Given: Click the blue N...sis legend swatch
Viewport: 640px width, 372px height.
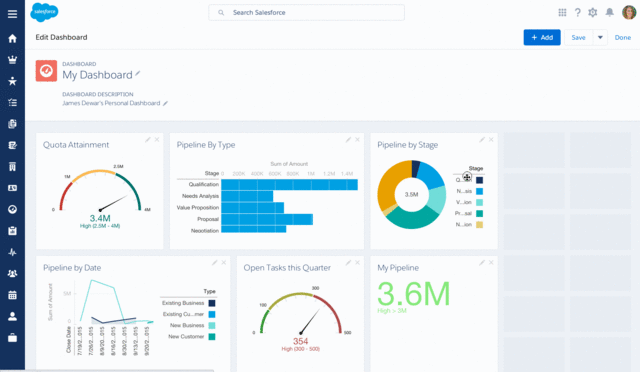Looking at the screenshot, I should click(480, 191).
